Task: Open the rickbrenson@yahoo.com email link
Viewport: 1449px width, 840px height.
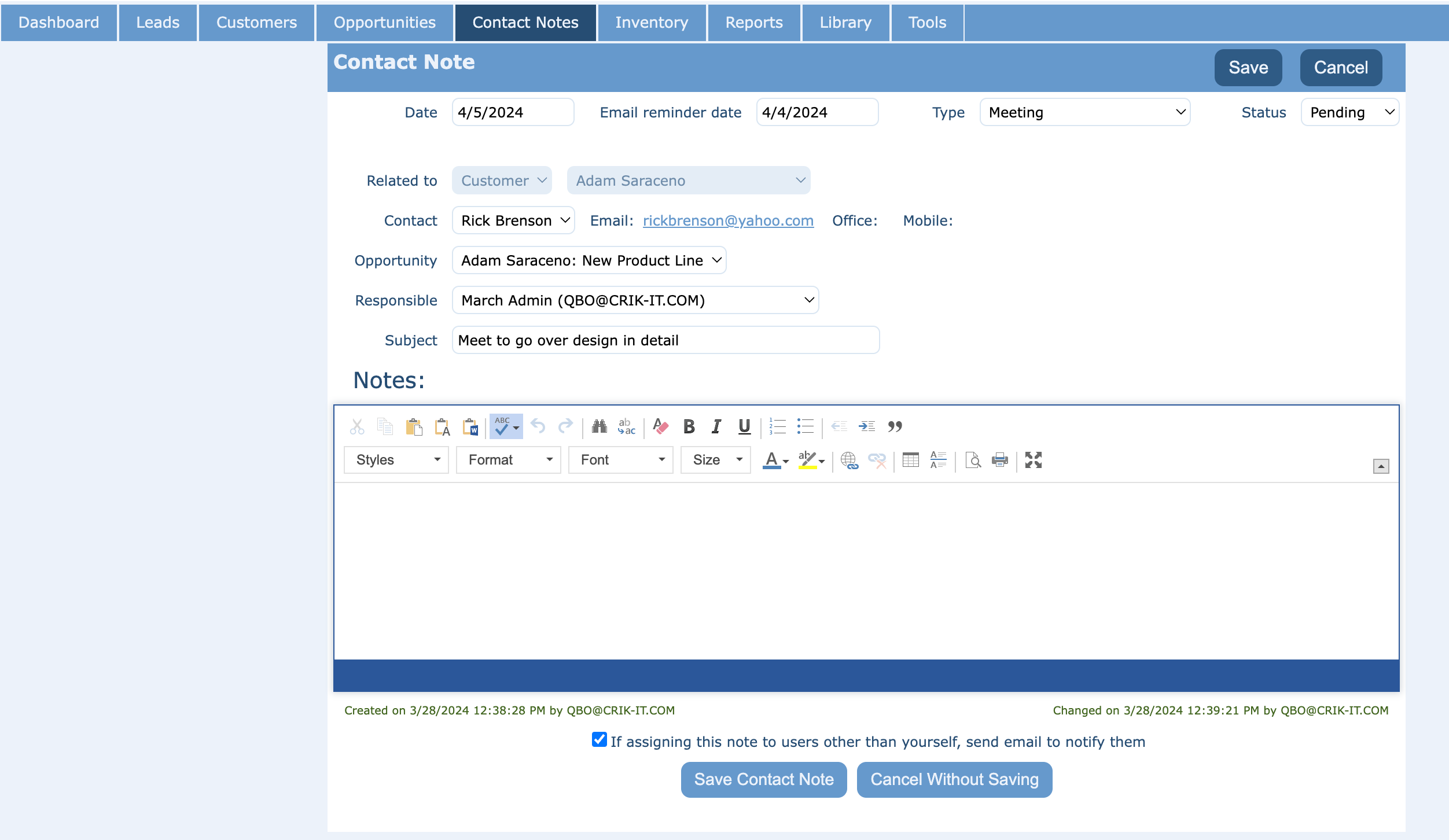Action: click(728, 220)
